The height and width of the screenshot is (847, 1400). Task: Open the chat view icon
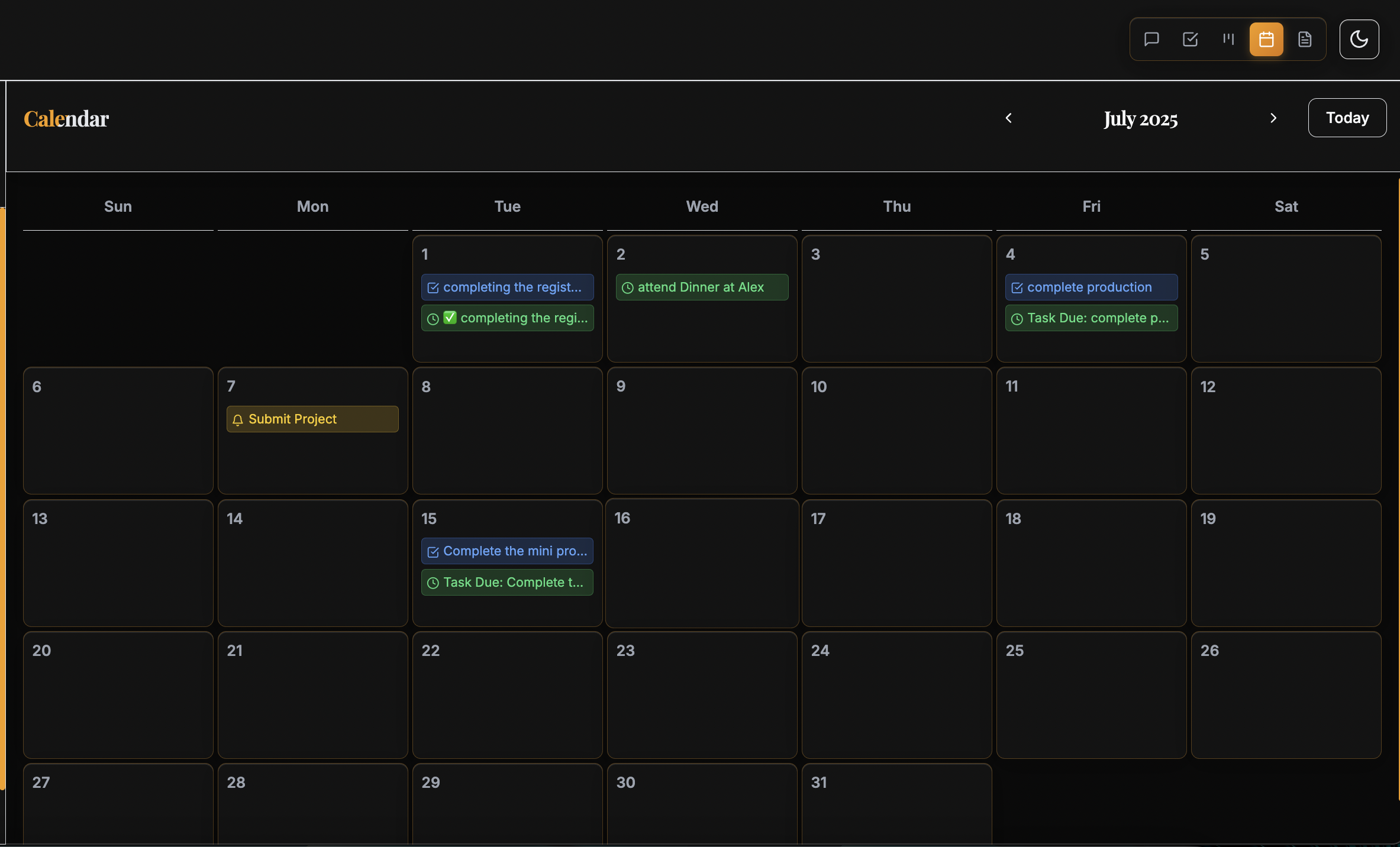tap(1151, 39)
